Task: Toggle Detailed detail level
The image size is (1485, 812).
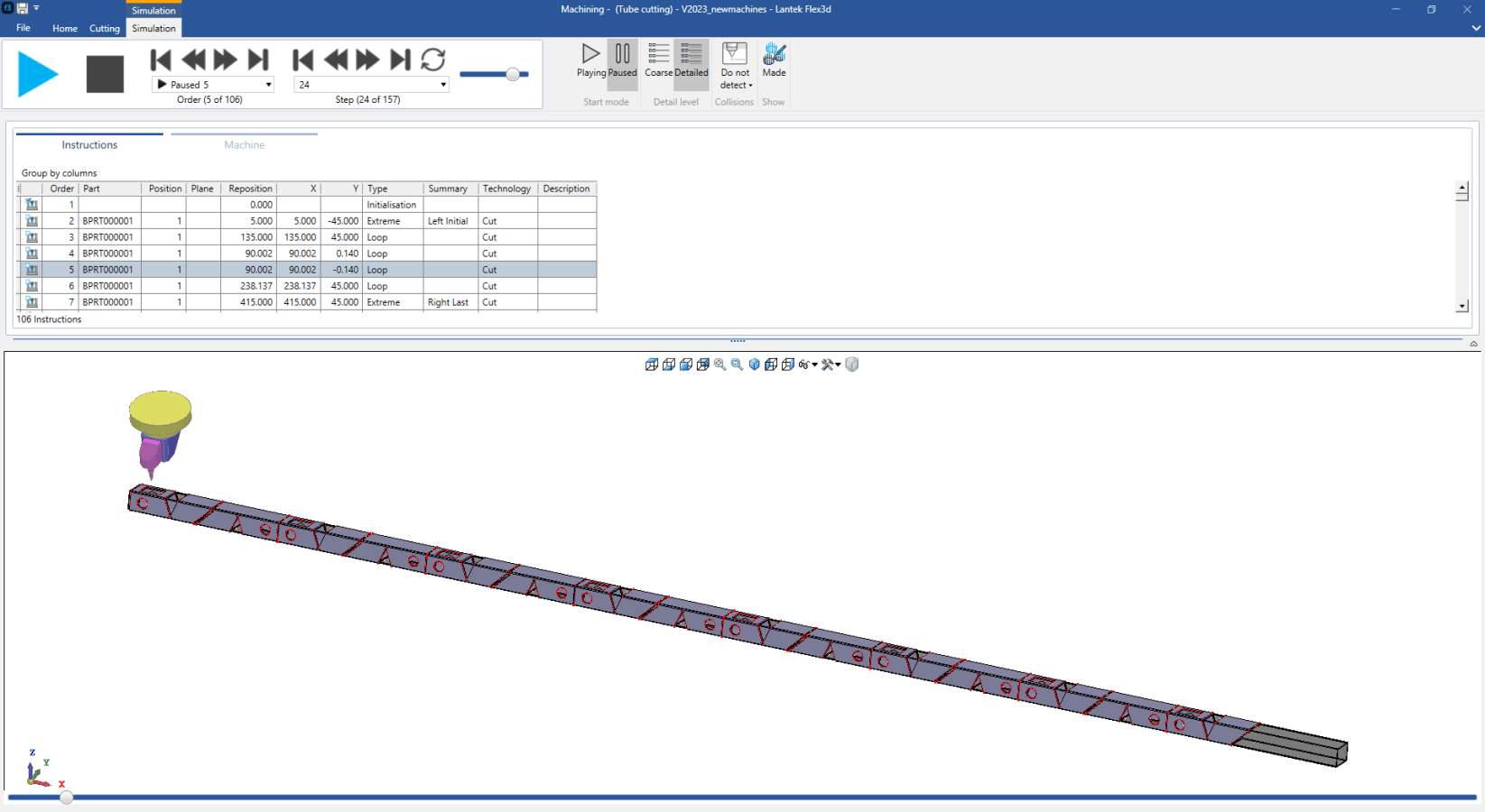Action: point(691,60)
